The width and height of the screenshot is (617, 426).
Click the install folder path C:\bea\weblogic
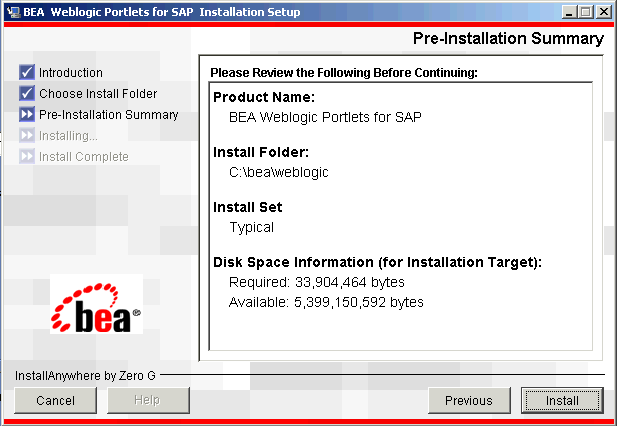tap(279, 172)
